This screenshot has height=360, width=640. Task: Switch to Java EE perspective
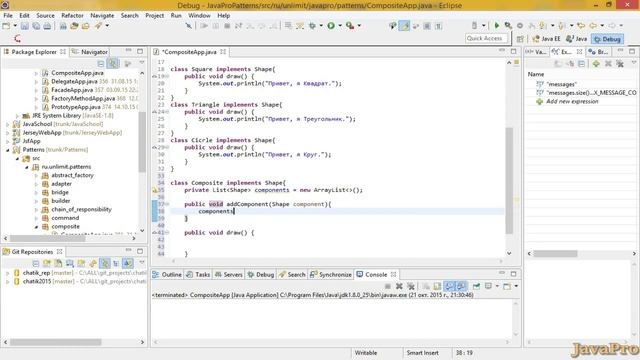tap(547, 39)
